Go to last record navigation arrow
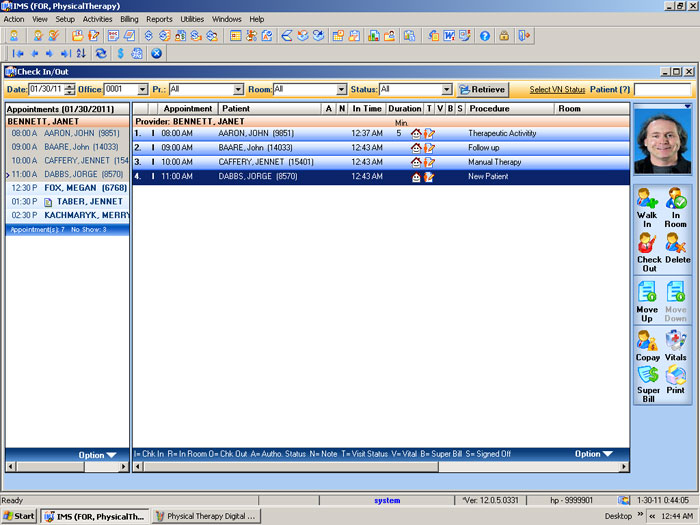The width and height of the screenshot is (700, 525). [66, 54]
